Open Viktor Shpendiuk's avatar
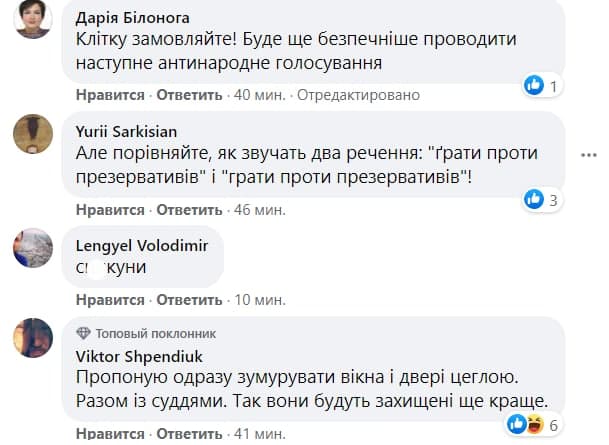Image resolution: width=609 pixels, height=445 pixels. point(33,338)
